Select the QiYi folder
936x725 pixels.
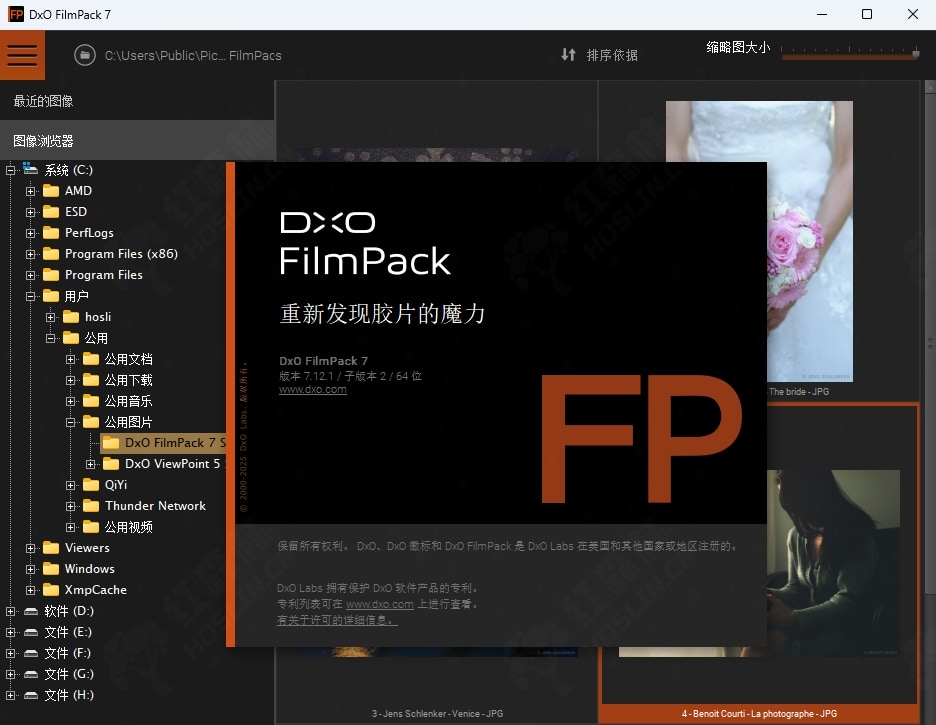(x=116, y=485)
